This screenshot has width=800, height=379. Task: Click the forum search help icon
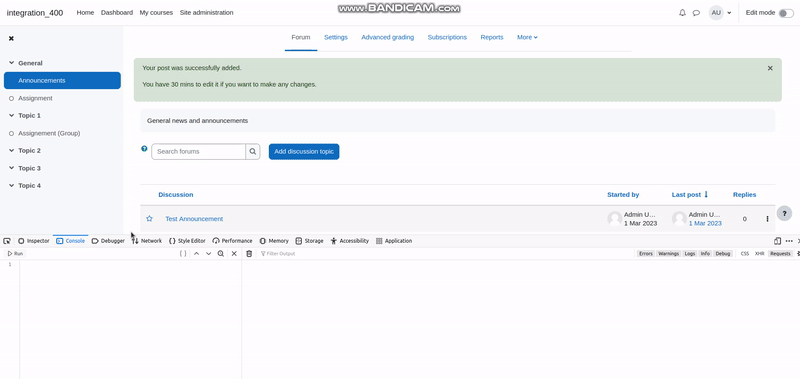pyautogui.click(x=144, y=149)
